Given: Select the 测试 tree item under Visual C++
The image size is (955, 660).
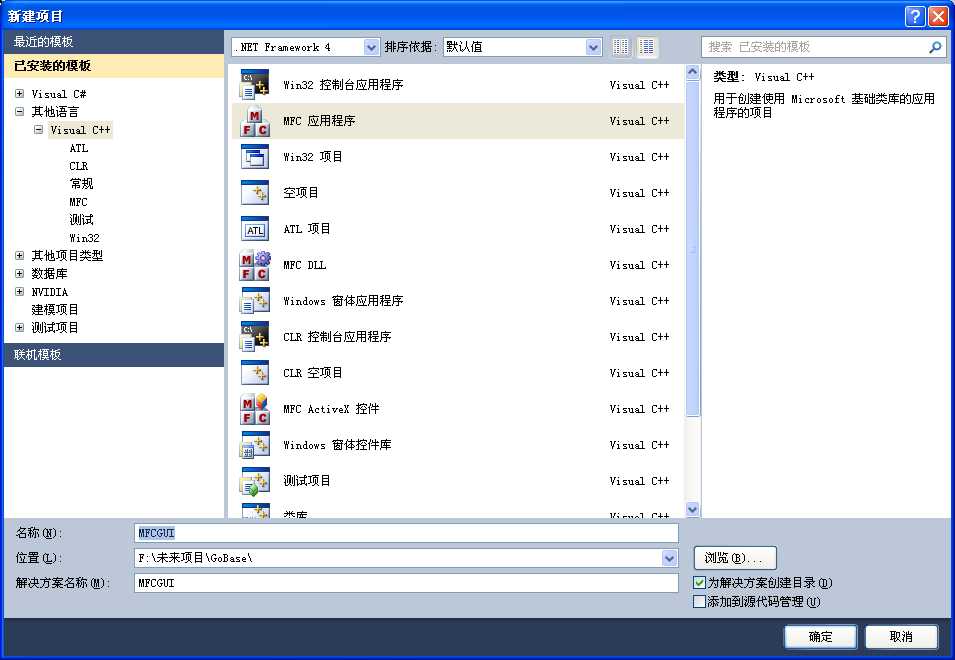Looking at the screenshot, I should pos(81,220).
